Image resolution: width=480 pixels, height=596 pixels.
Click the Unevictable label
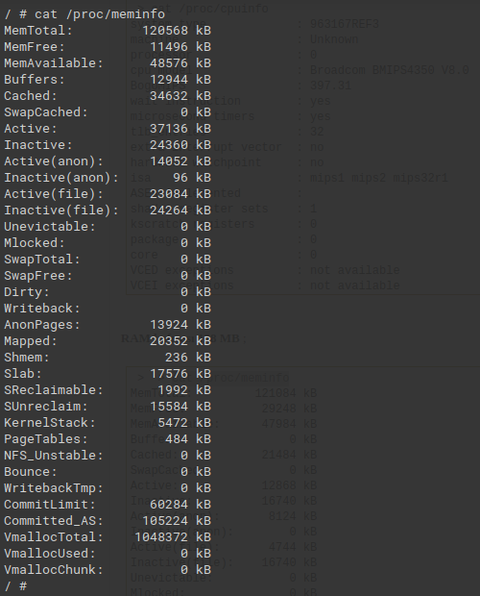(49, 227)
